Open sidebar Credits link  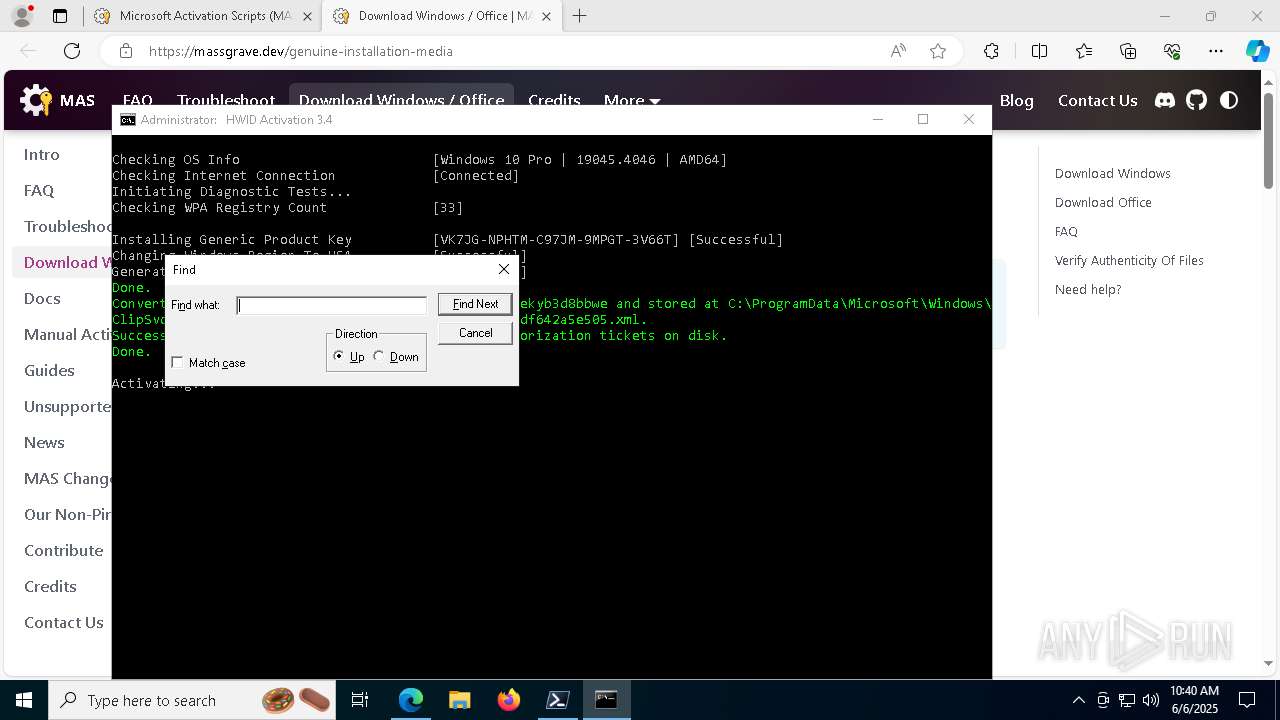coord(50,586)
